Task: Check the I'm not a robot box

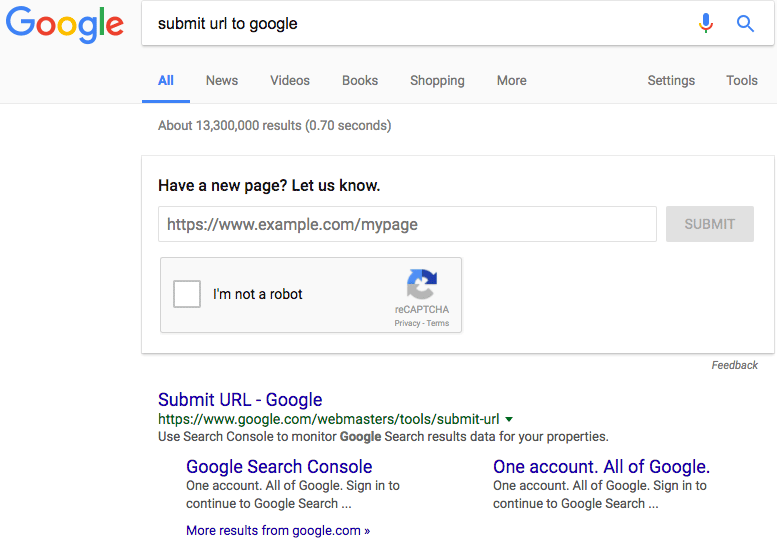Action: point(187,294)
